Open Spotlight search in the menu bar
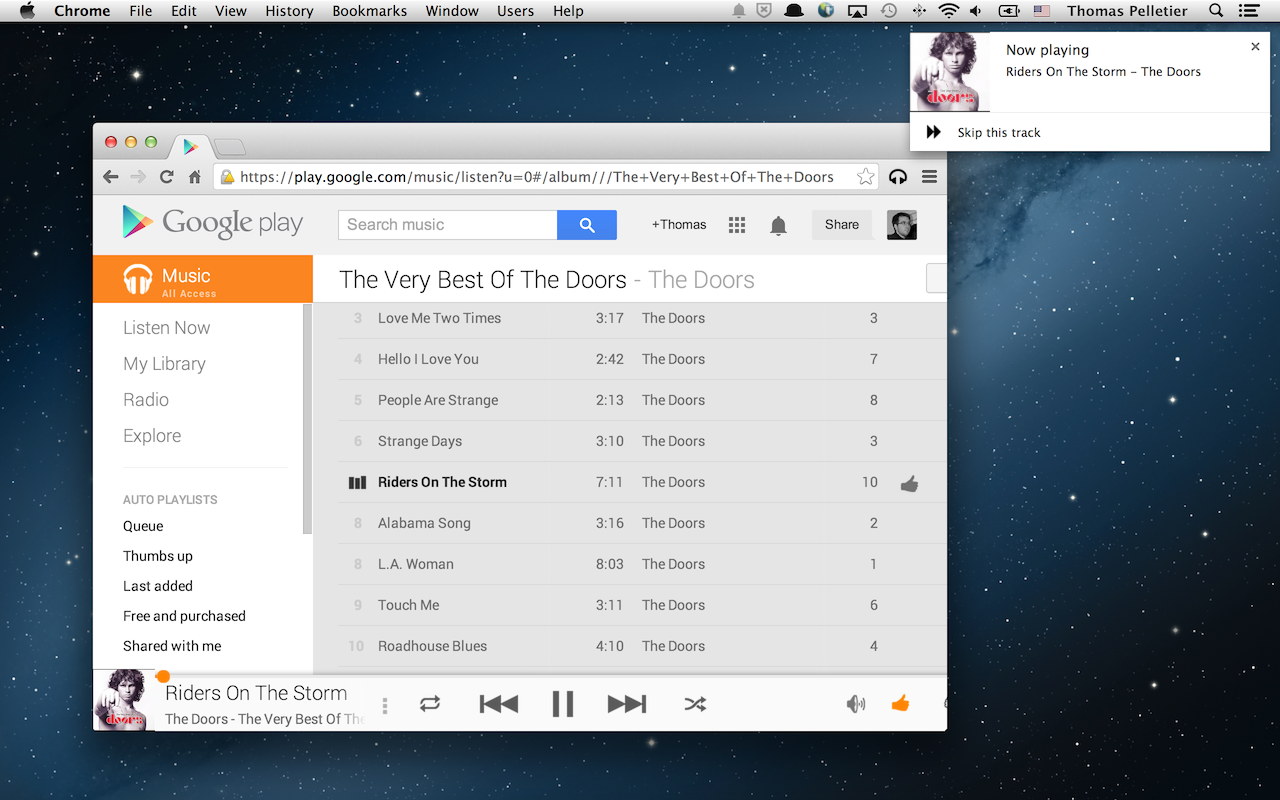The image size is (1280, 800). pyautogui.click(x=1216, y=11)
